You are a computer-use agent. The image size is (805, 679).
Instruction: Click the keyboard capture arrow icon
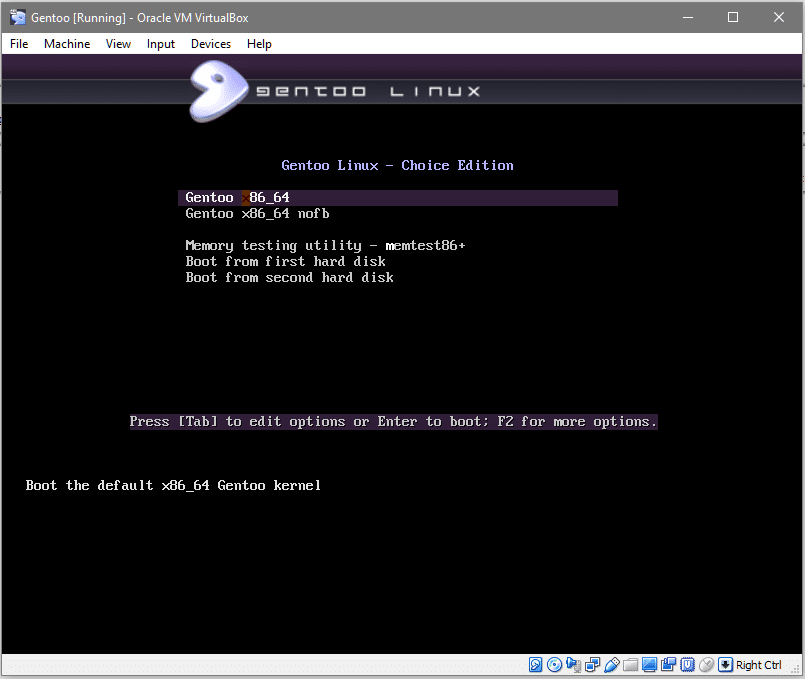pos(725,665)
